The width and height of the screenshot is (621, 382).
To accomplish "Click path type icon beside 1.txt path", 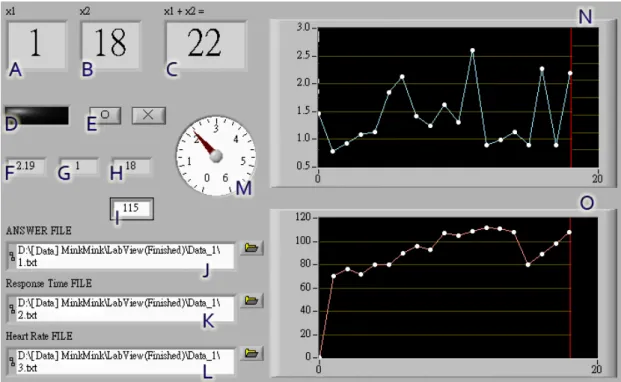I will coord(12,256).
